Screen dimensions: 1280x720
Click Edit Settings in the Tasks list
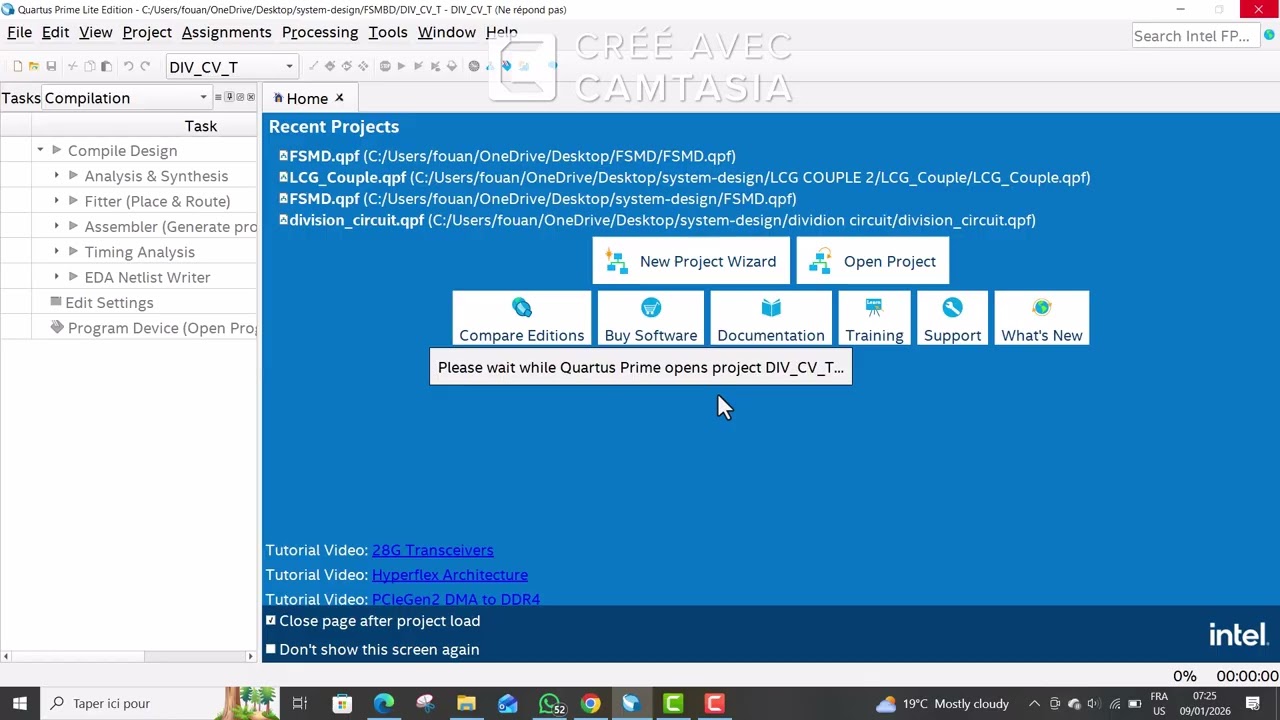click(109, 303)
